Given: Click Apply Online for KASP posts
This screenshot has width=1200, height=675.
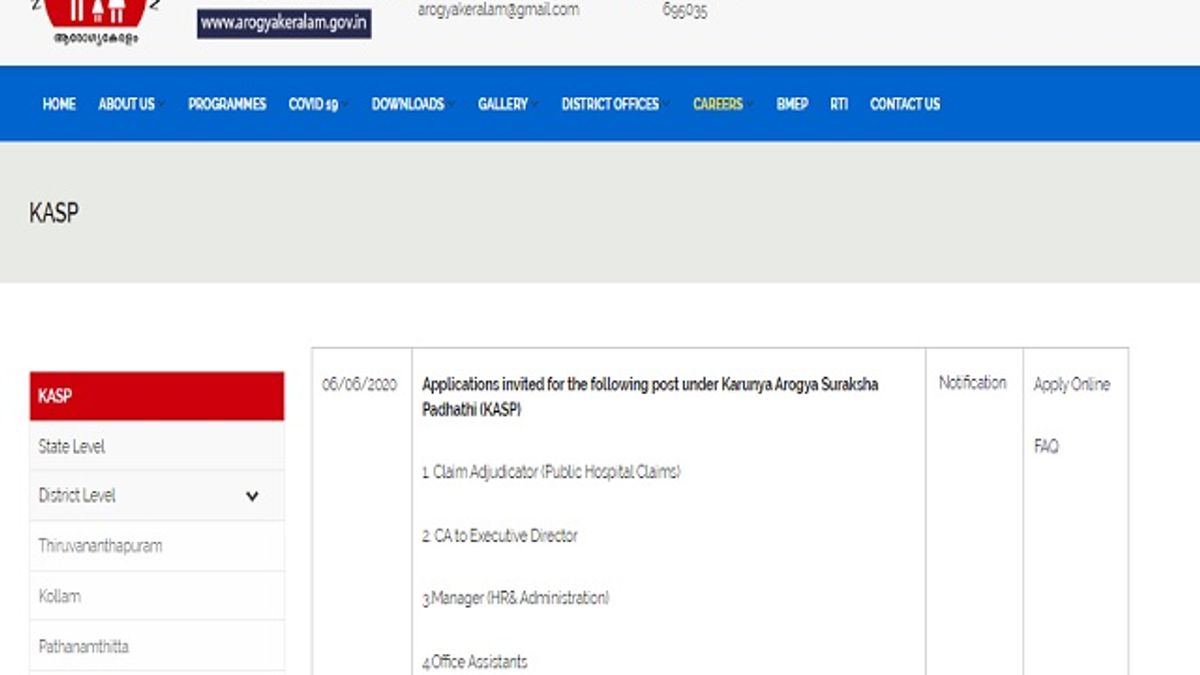Looking at the screenshot, I should tap(1071, 383).
